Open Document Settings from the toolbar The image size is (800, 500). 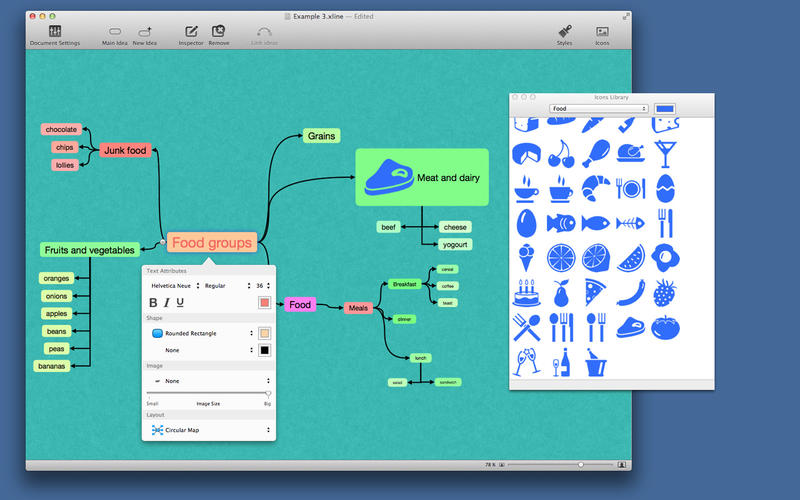coord(55,32)
